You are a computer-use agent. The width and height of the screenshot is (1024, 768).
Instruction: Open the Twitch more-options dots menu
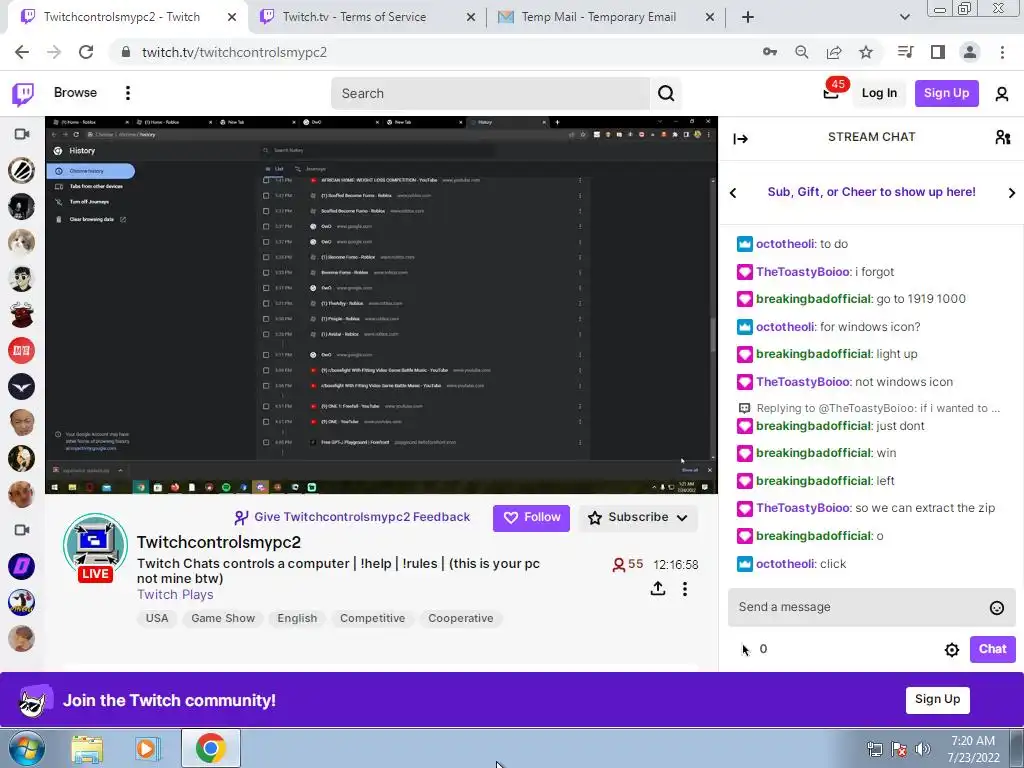pyautogui.click(x=128, y=93)
